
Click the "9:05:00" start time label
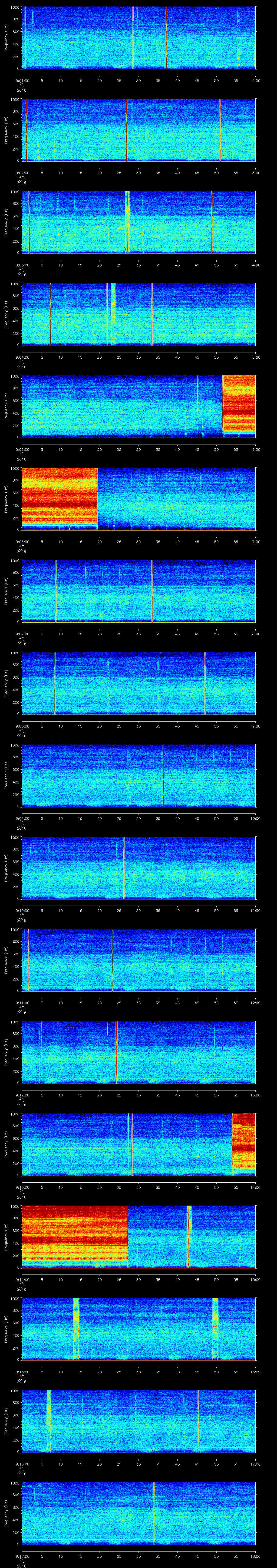click(x=21, y=449)
